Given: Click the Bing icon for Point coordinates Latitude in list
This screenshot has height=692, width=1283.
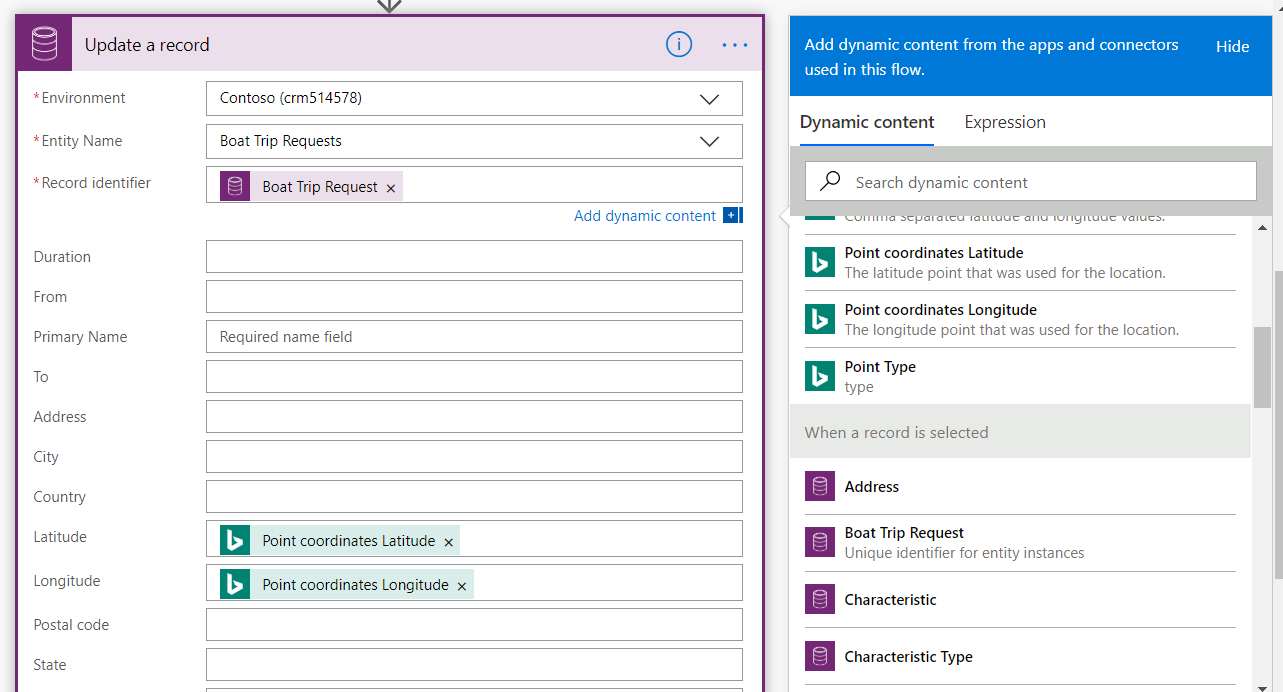Looking at the screenshot, I should [x=820, y=262].
